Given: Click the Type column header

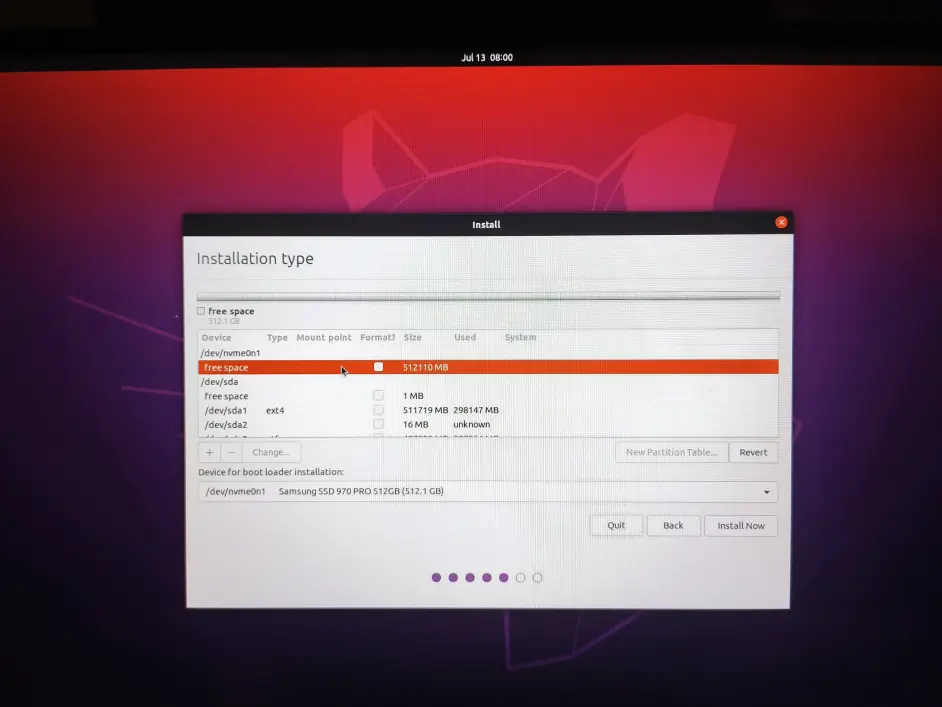Looking at the screenshot, I should tap(277, 338).
